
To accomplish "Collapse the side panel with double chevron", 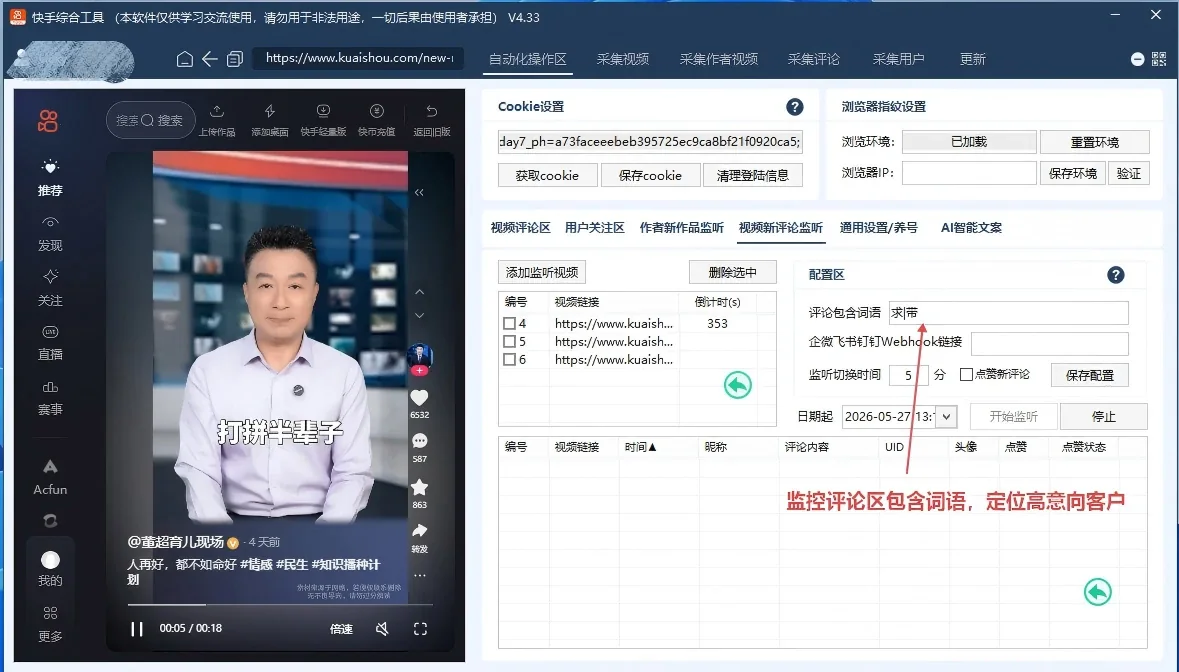I will [420, 192].
